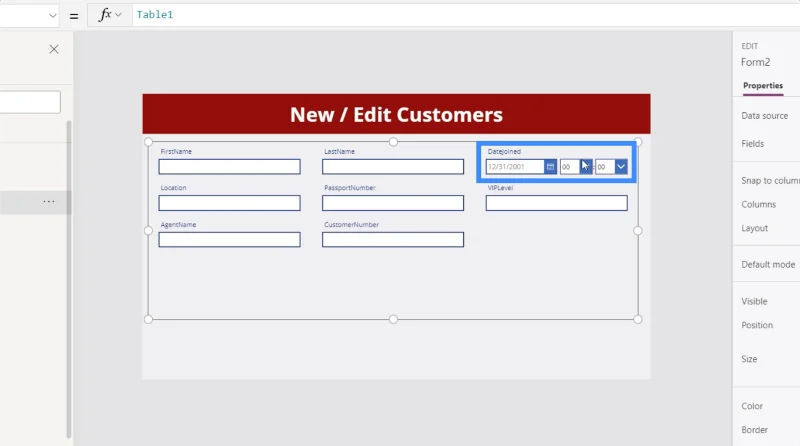
Task: Click the Color property
Action: 752,406
